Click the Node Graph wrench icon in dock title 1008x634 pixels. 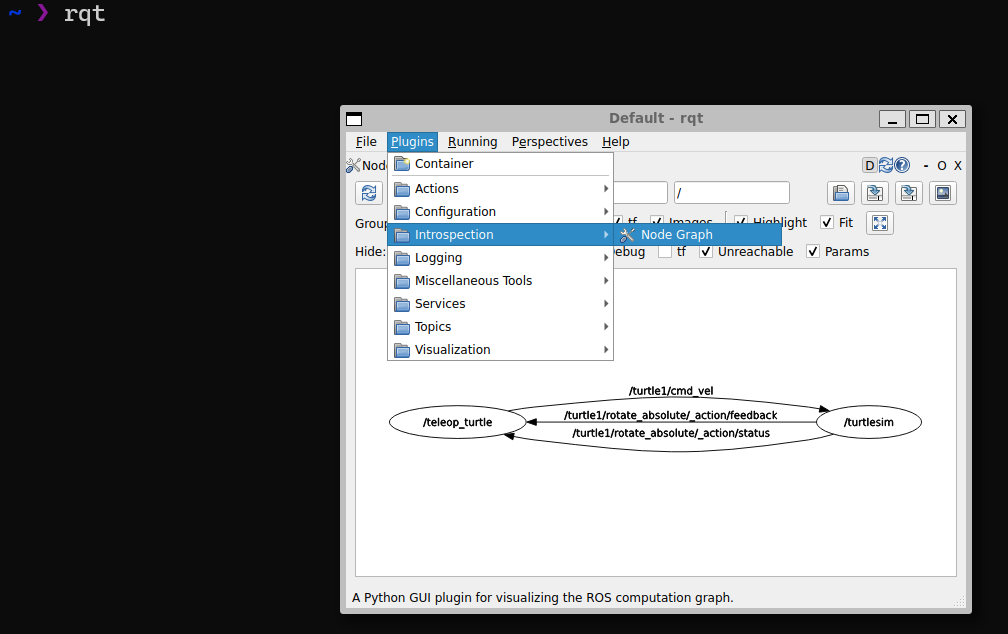tap(353, 166)
